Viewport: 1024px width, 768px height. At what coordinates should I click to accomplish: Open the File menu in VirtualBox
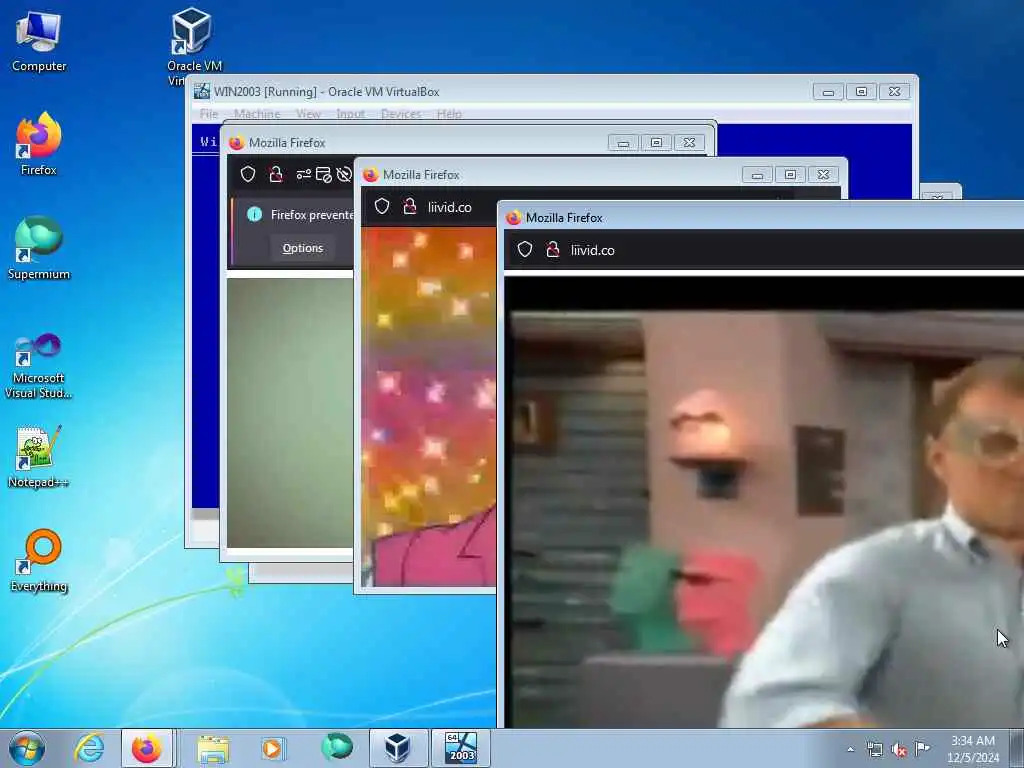[x=209, y=114]
